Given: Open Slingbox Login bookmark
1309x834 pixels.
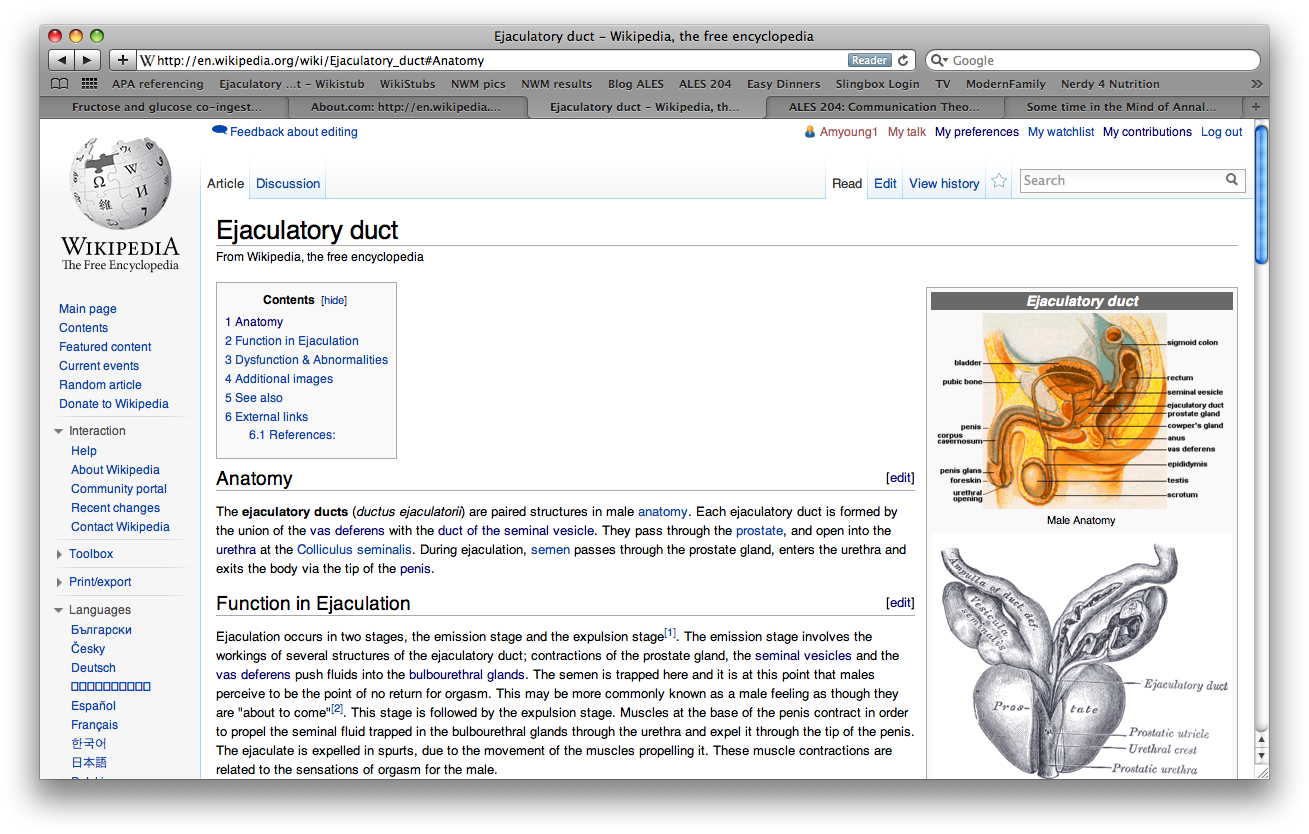Looking at the screenshot, I should (x=877, y=84).
